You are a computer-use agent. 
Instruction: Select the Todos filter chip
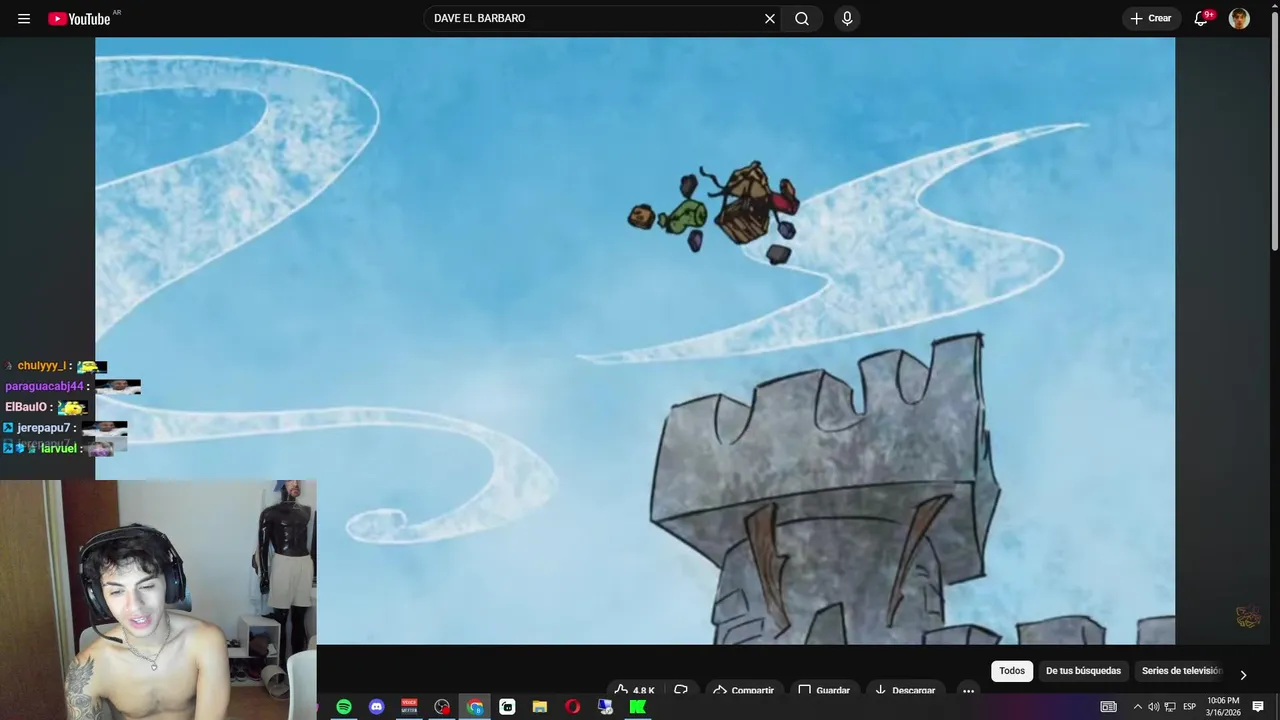click(1012, 671)
